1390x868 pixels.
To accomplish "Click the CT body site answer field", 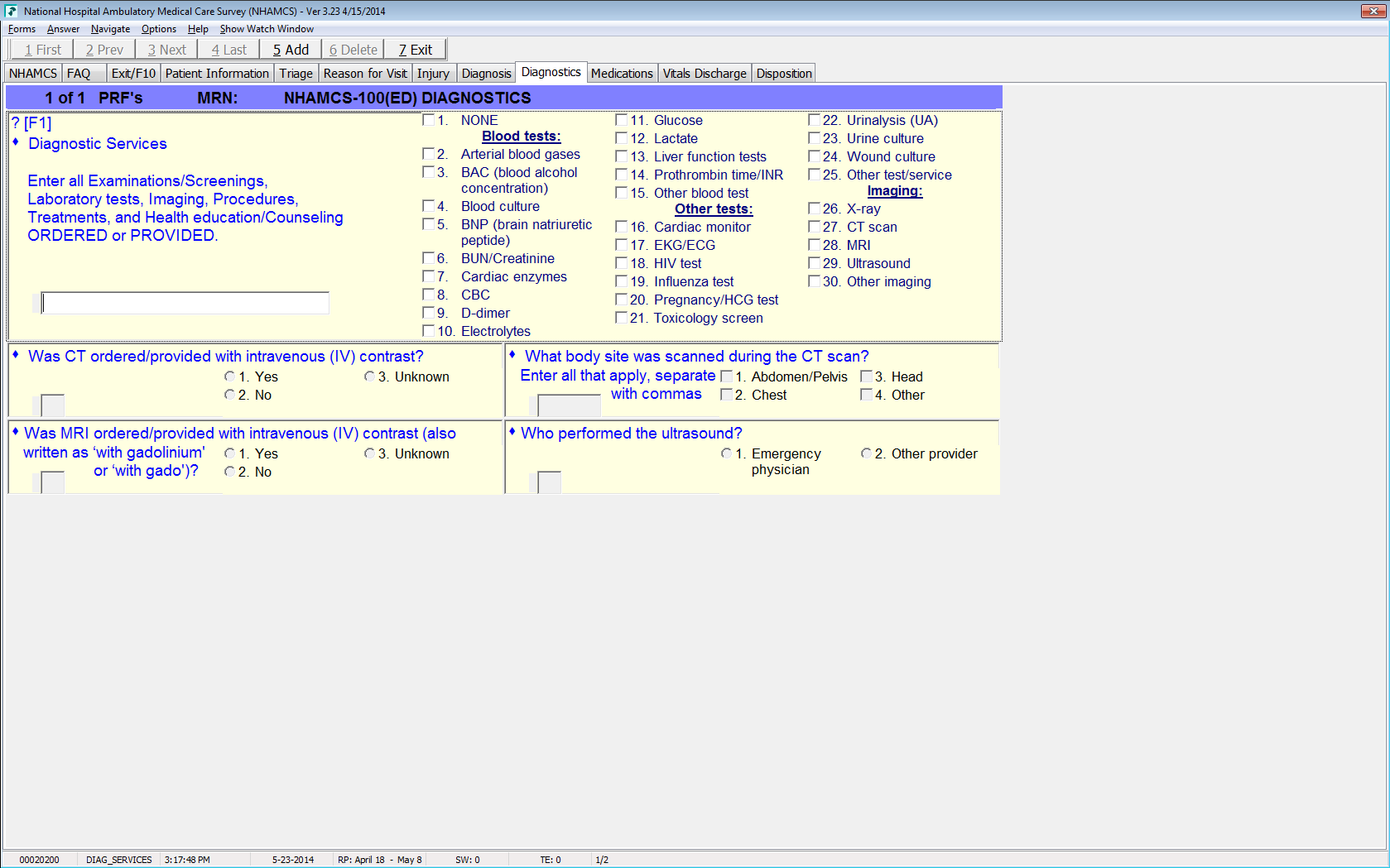I will click(569, 405).
